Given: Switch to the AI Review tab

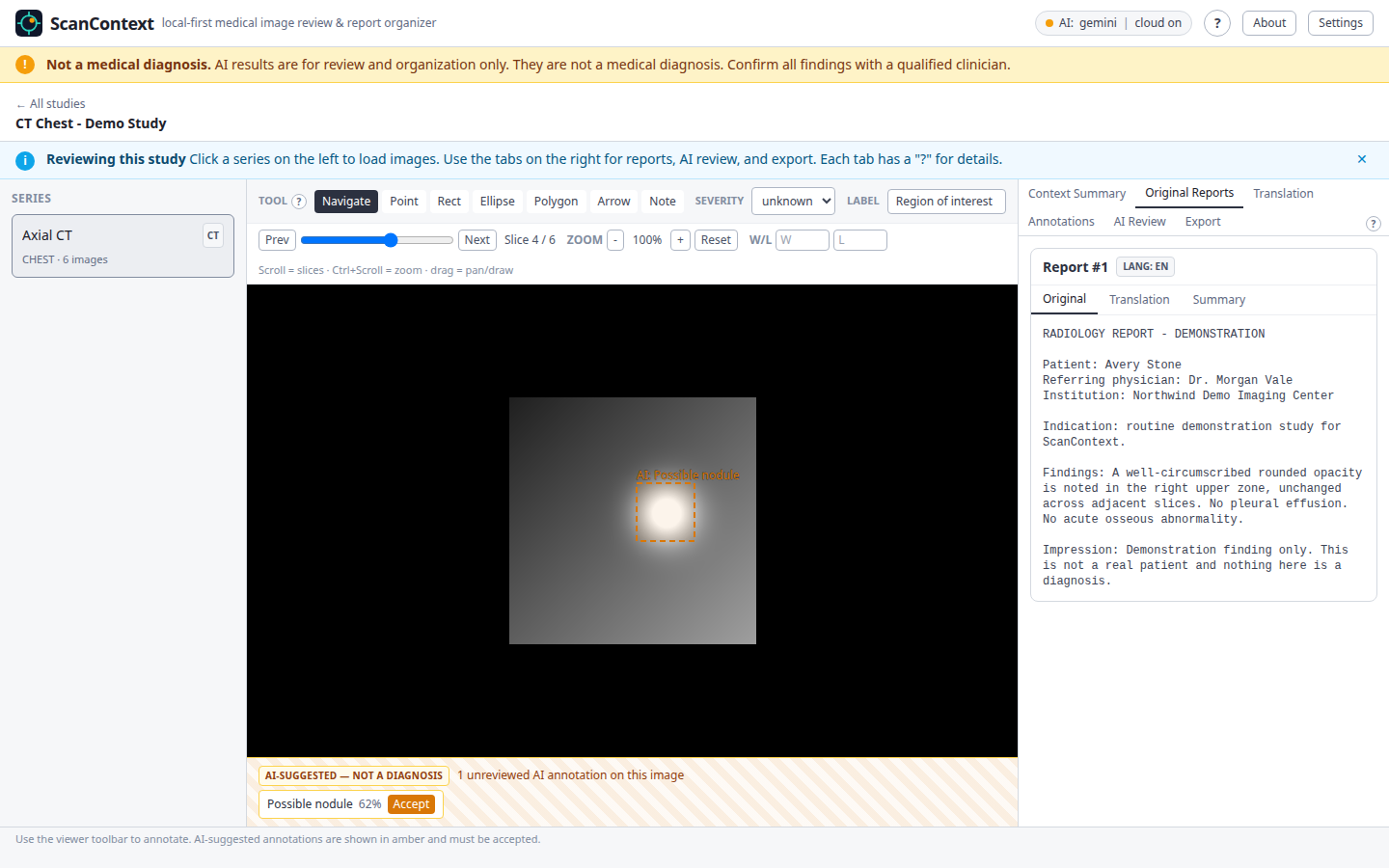Looking at the screenshot, I should 1139,222.
